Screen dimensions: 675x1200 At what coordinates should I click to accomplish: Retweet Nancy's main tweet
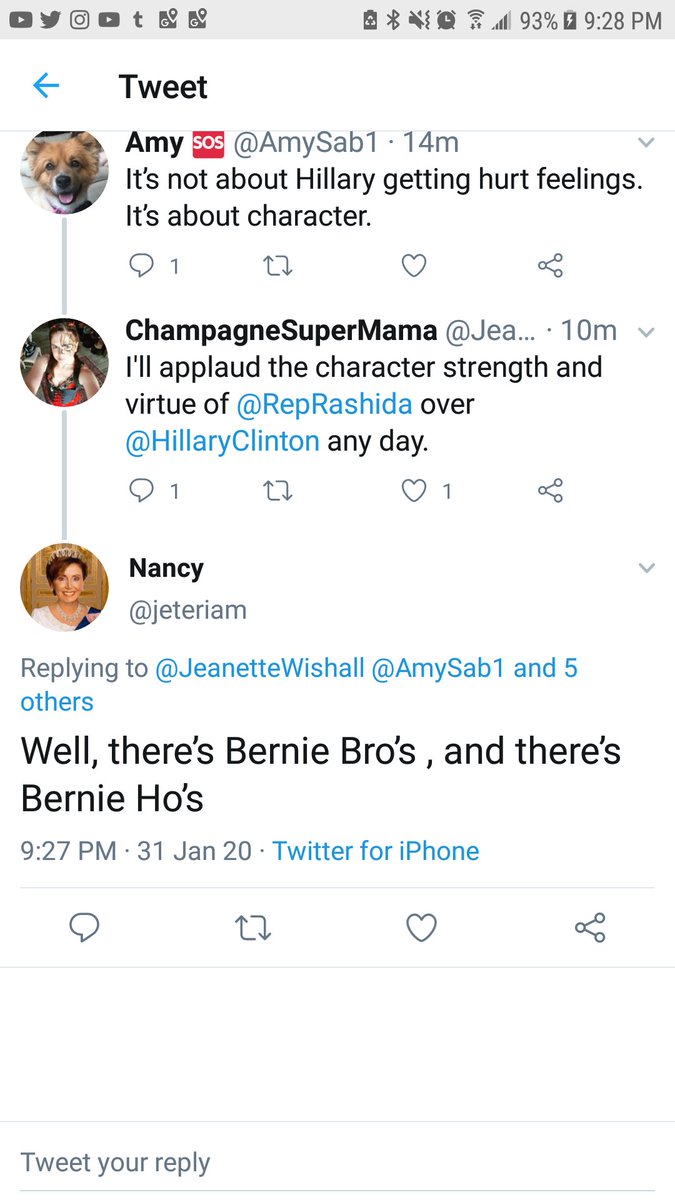tap(251, 928)
